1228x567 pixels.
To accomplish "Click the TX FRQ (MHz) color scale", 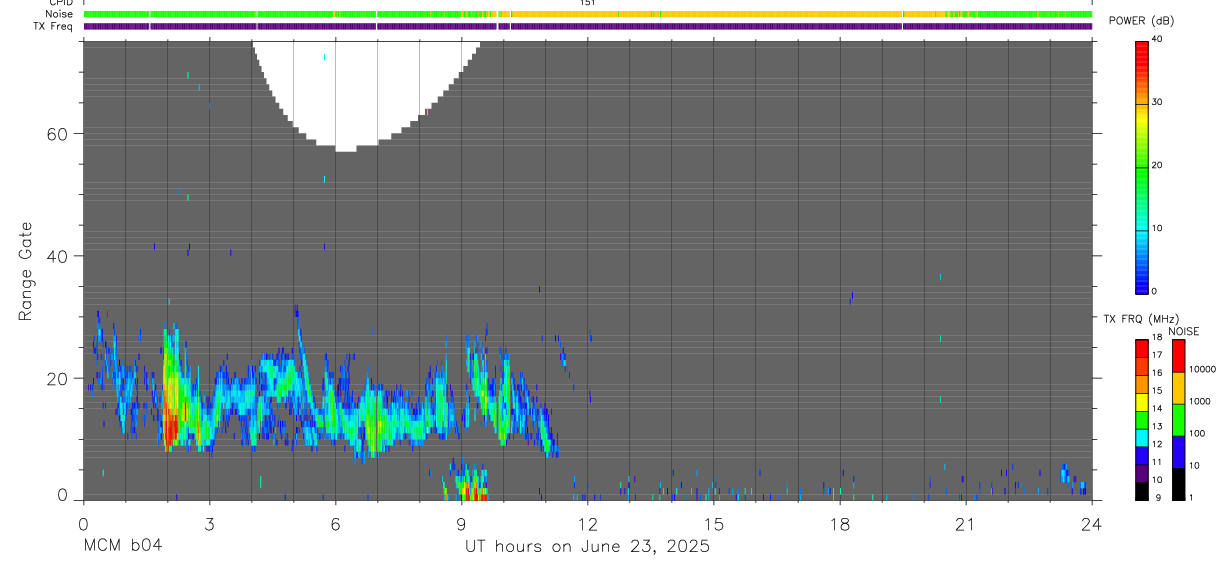I will [1141, 419].
